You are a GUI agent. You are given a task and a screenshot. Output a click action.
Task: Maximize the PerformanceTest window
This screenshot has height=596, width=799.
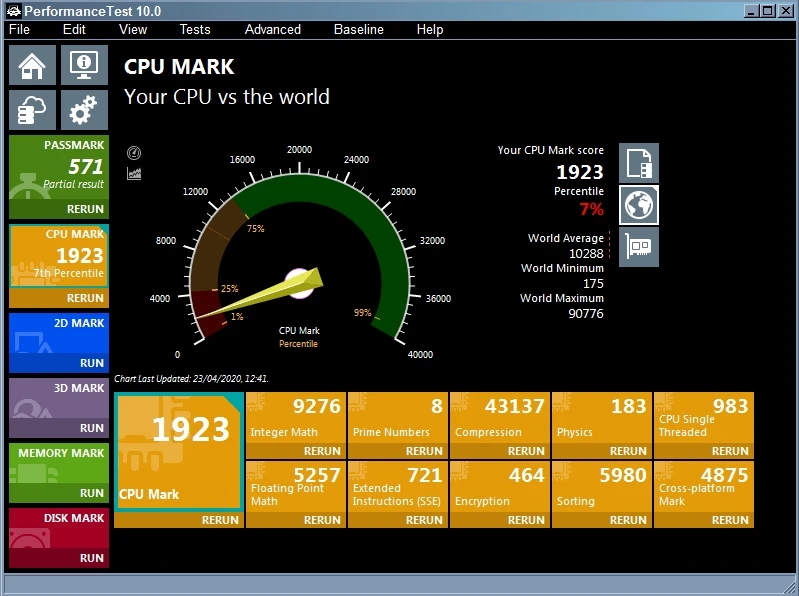point(767,11)
